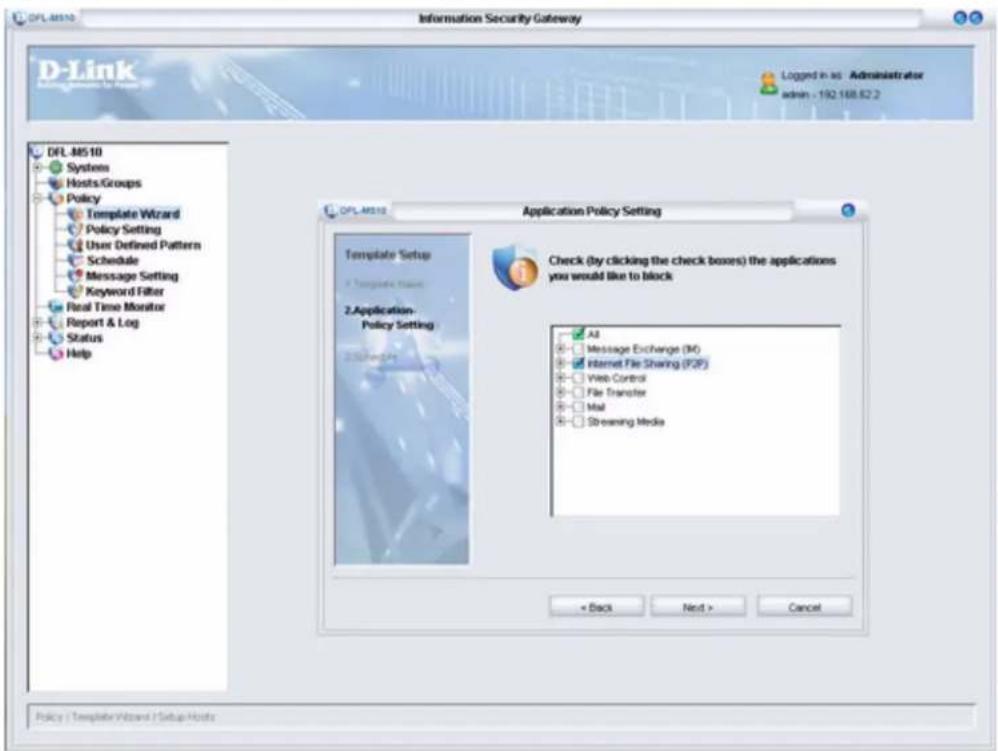Click the Next button
This screenshot has width=998, height=751.
pos(698,607)
